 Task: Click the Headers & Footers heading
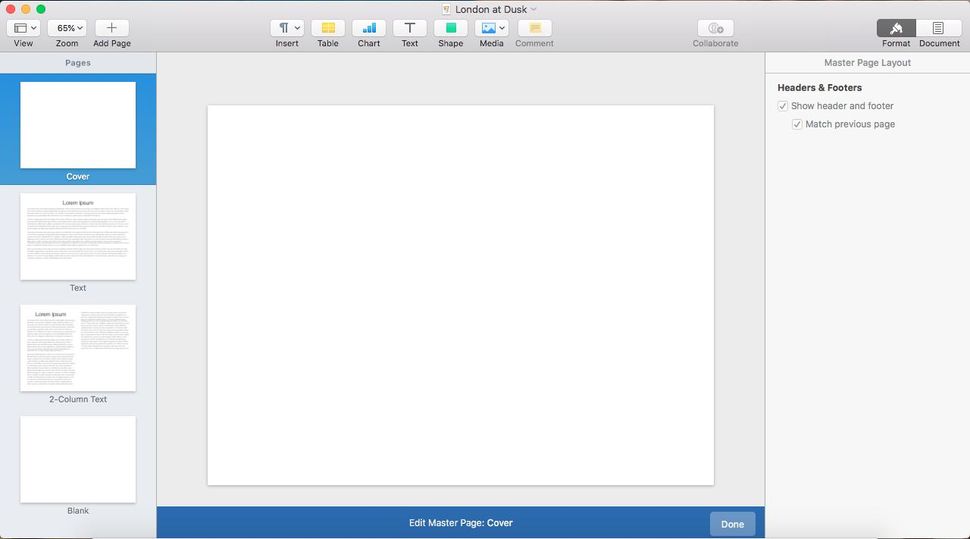[x=819, y=88]
